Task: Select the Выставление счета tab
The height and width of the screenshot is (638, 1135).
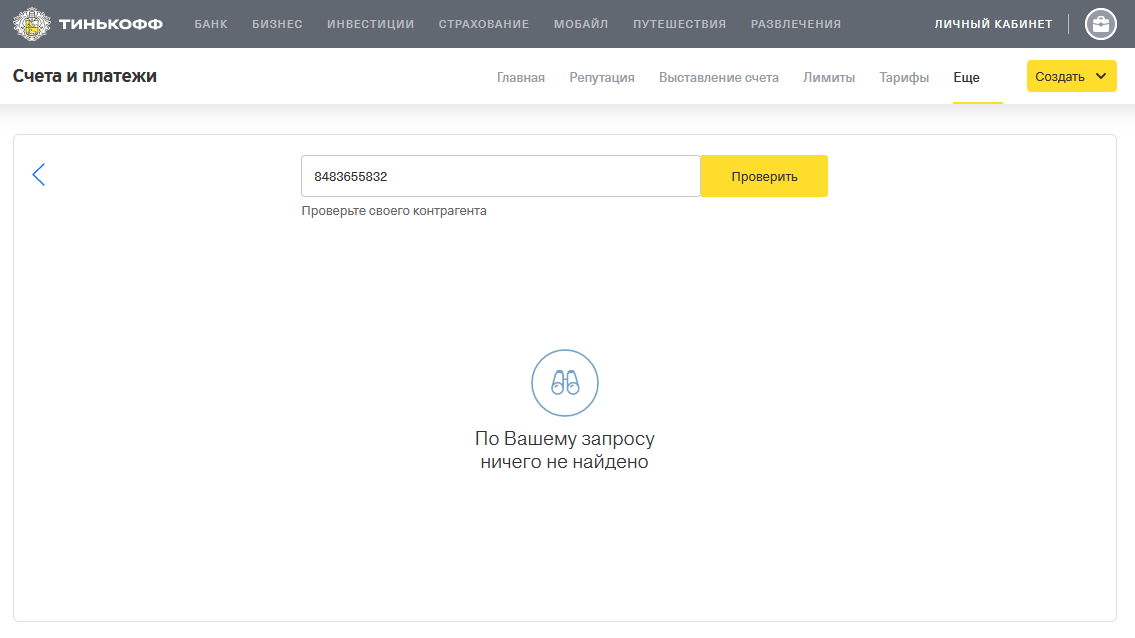Action: click(x=718, y=77)
